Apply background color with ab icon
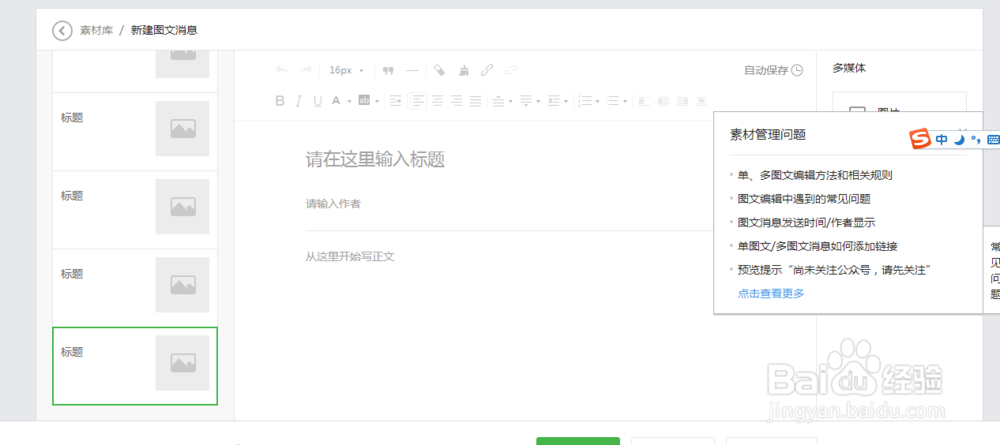Viewport: 1000px width, 445px height. pyautogui.click(x=364, y=100)
